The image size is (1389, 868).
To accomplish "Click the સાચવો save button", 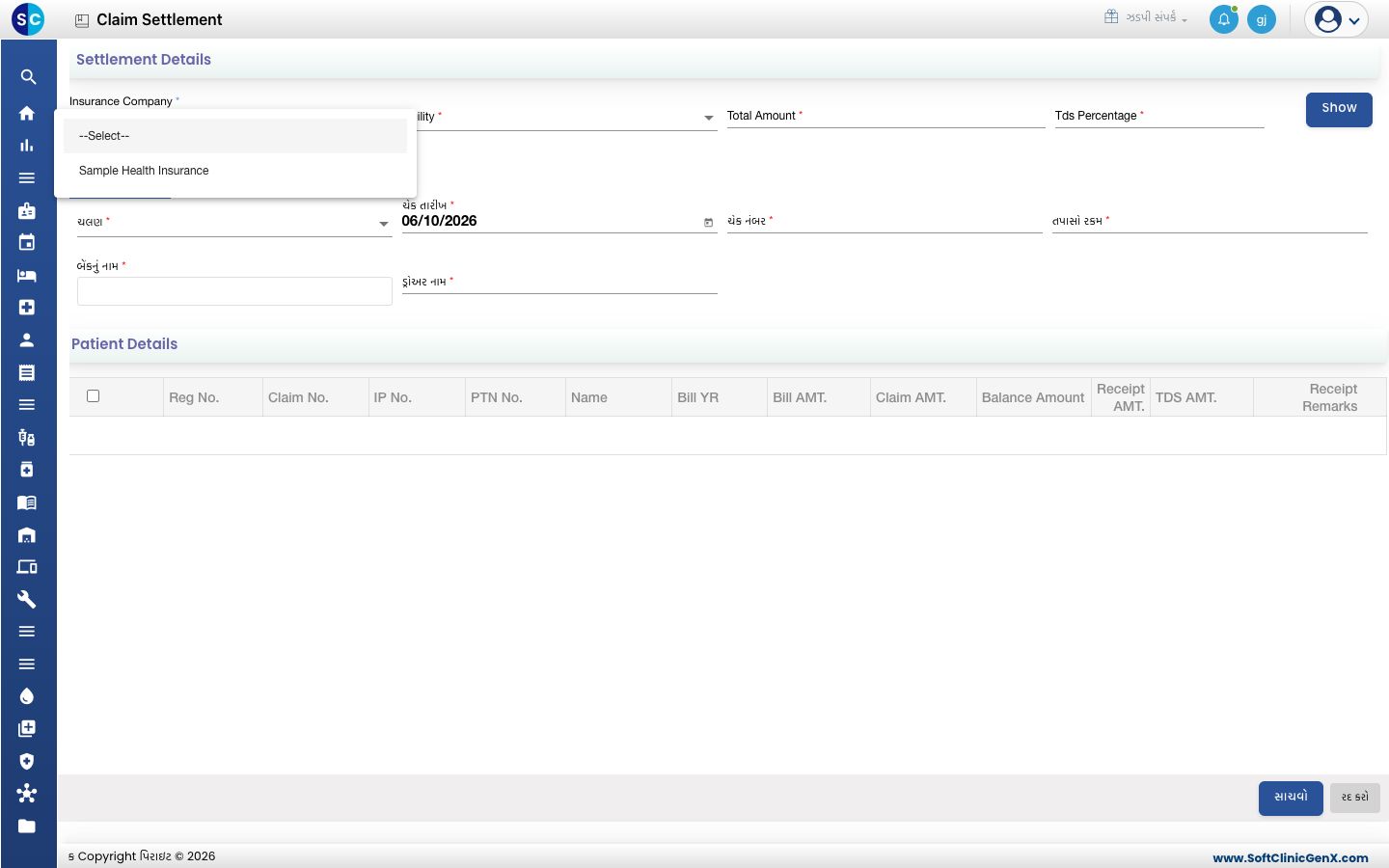I will click(x=1291, y=798).
